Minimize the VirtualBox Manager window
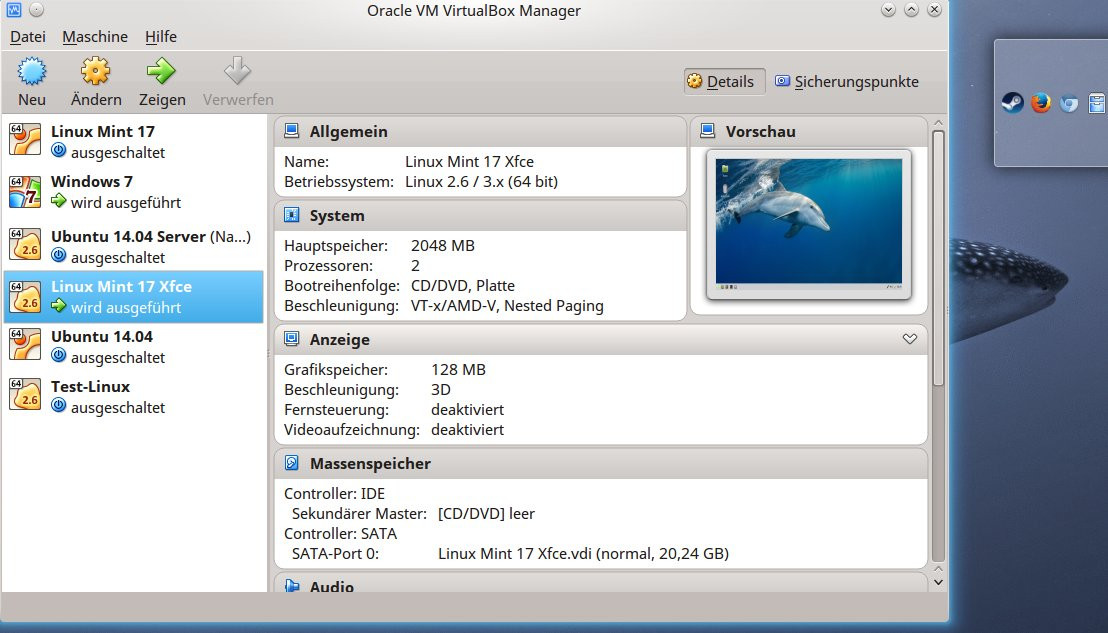1108x633 pixels. point(889,10)
